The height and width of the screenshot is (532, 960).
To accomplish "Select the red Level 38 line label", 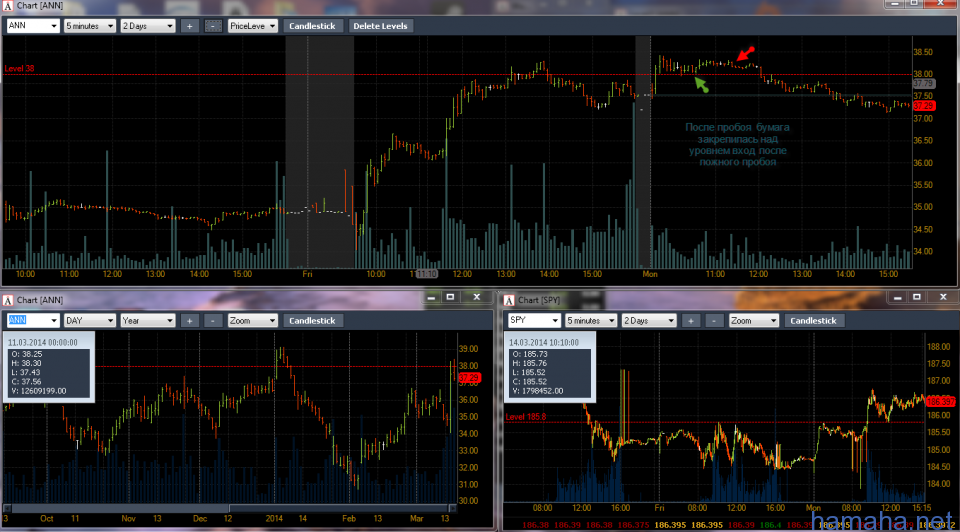I will (x=20, y=69).
